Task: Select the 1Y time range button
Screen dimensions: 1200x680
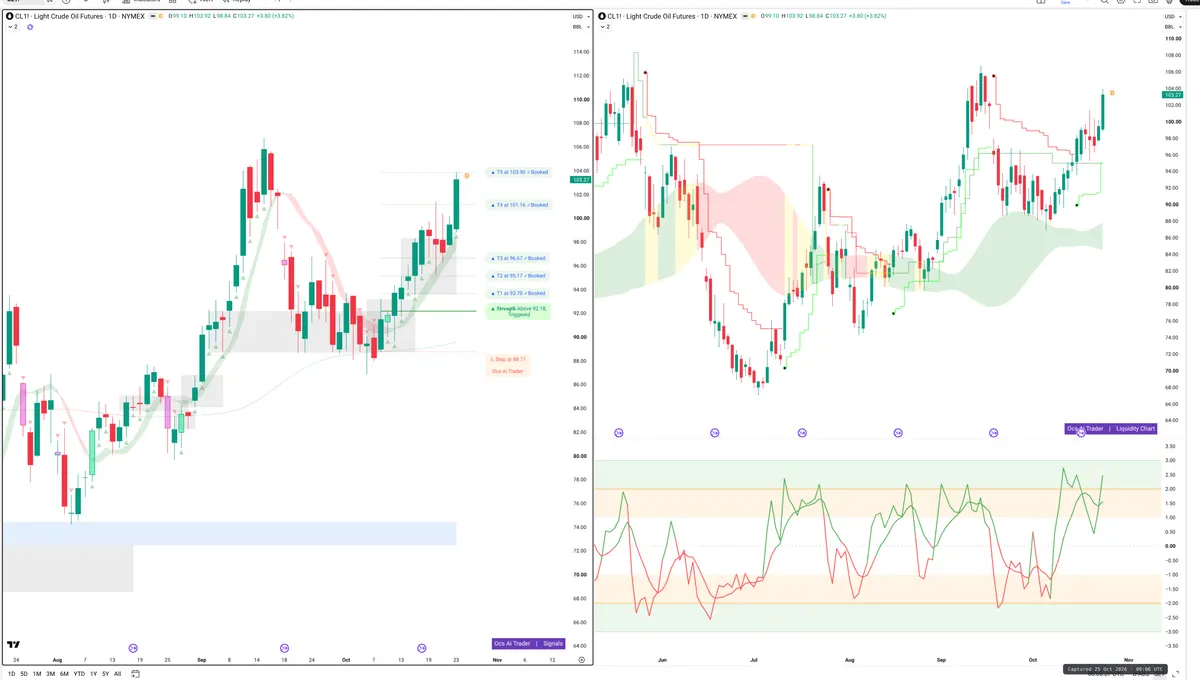Action: [93, 674]
